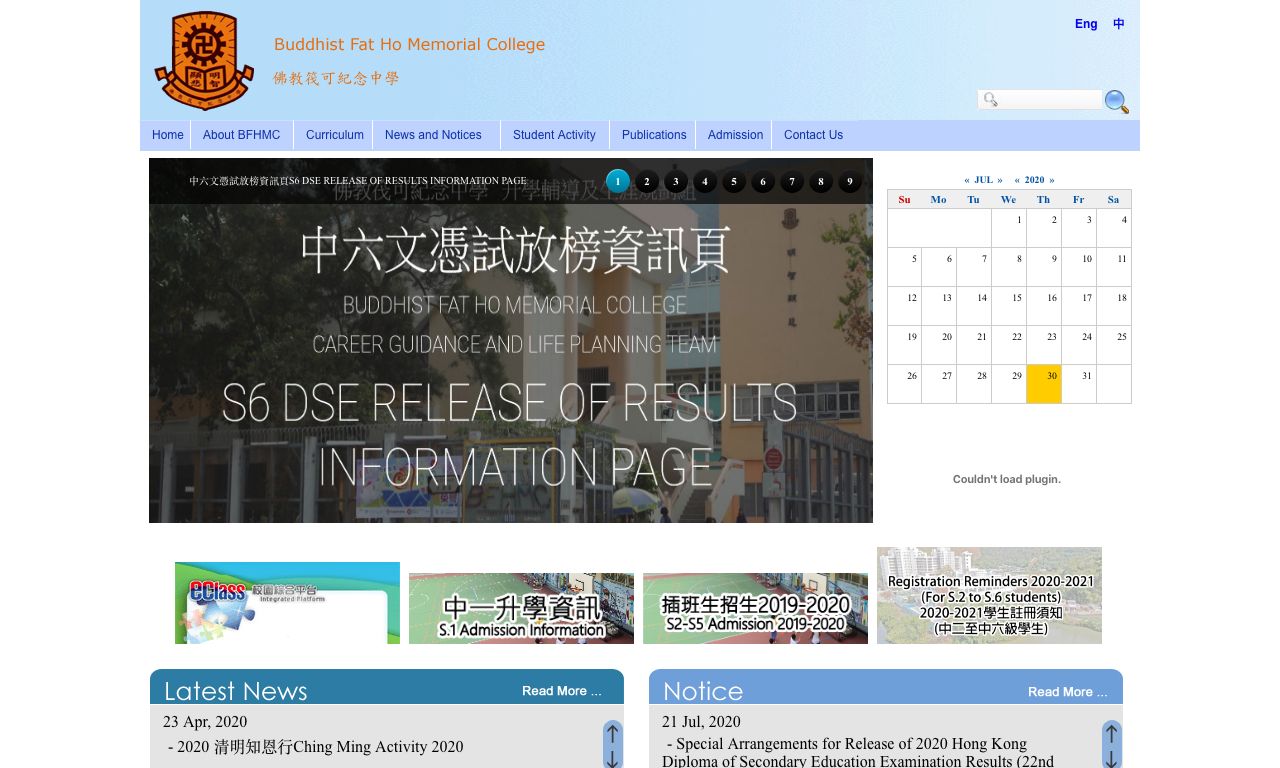Viewport: 1280px width, 768px height.
Task: Go to slide 4 of the banner
Action: point(705,181)
